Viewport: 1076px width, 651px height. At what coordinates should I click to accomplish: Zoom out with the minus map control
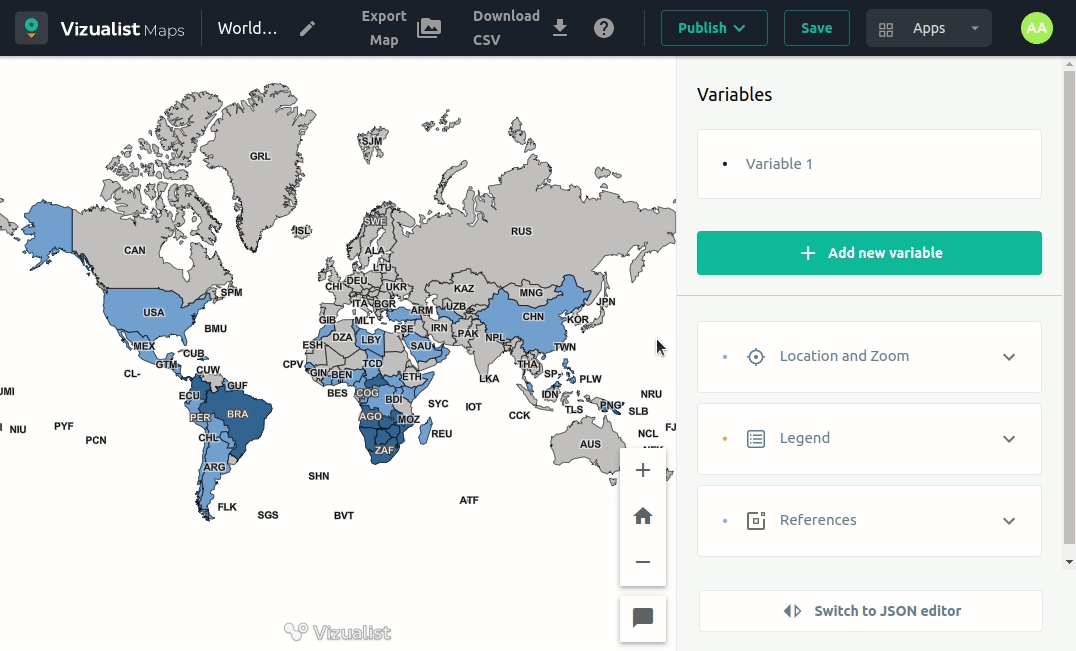tap(643, 562)
